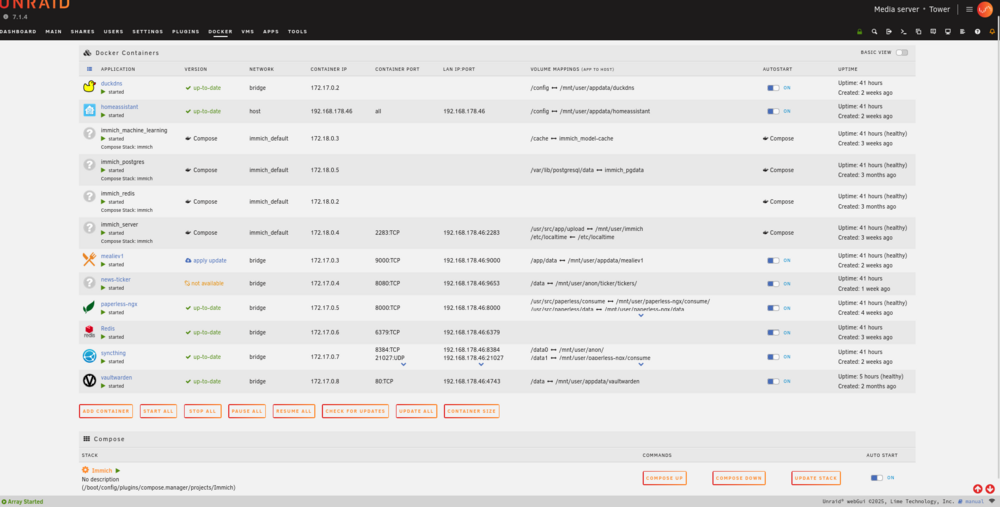Screen dimensions: 1000x507
Task: Click the syncthing blue circle icon
Action: (89, 356)
